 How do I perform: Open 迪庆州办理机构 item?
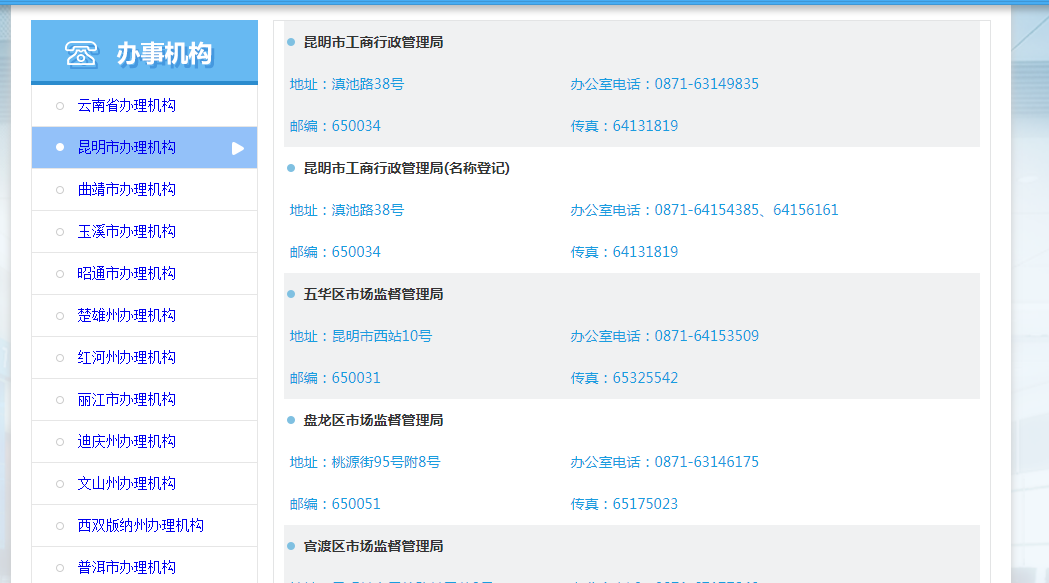[x=126, y=442]
